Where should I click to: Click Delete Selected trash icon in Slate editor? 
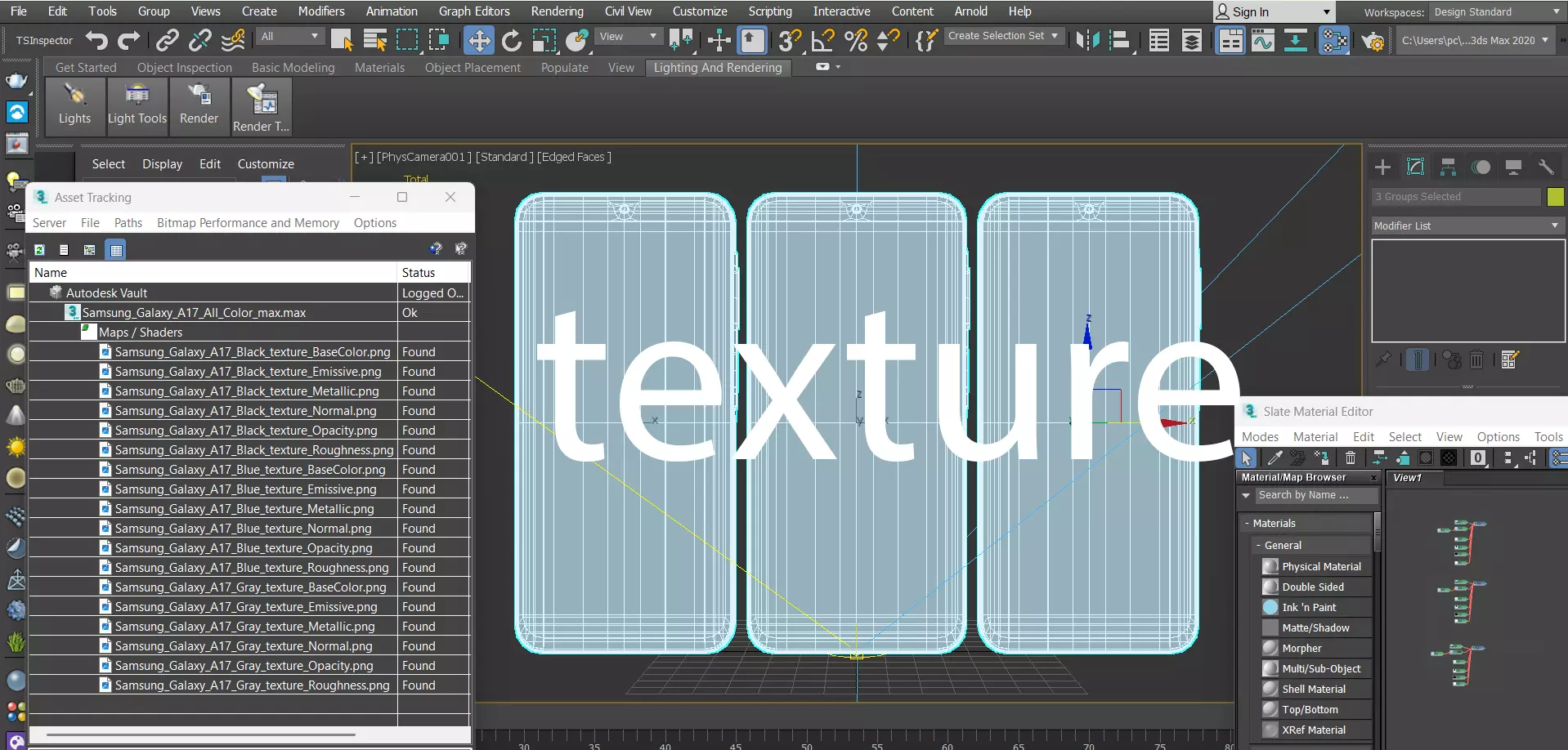(1351, 458)
